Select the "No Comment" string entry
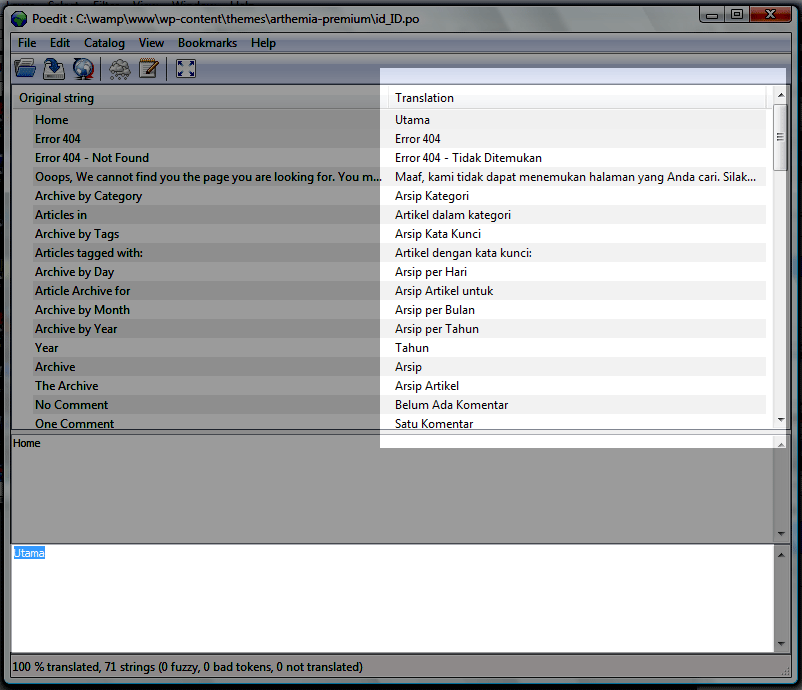 (72, 405)
